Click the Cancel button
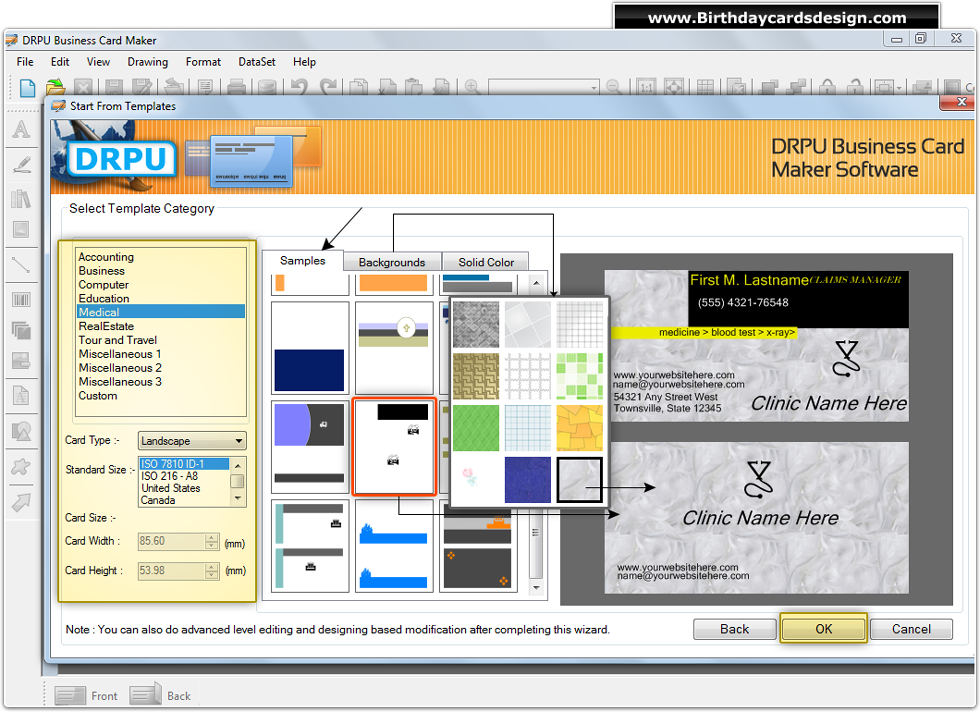980x712 pixels. [911, 629]
